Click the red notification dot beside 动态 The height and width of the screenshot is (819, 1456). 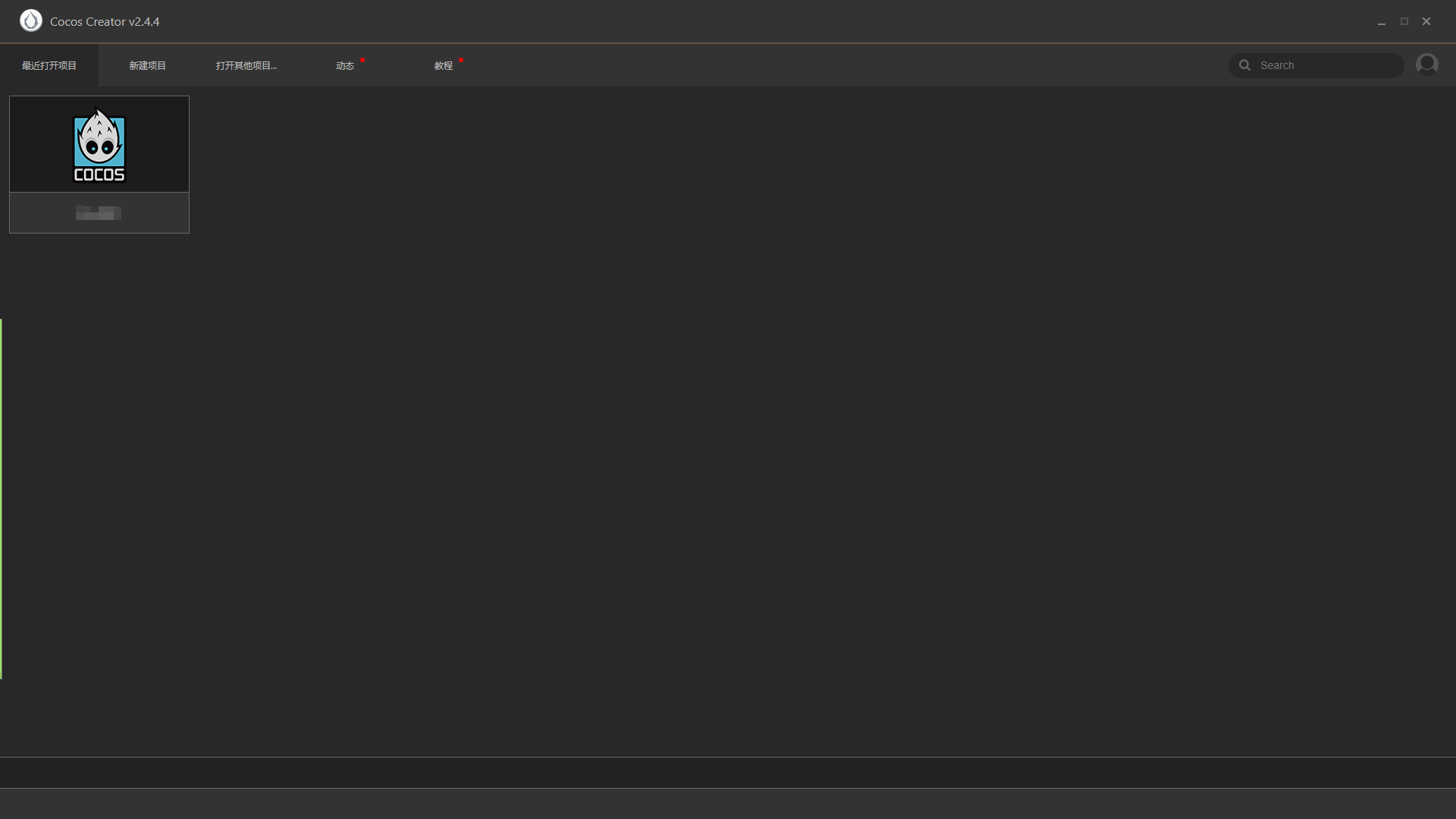point(362,59)
